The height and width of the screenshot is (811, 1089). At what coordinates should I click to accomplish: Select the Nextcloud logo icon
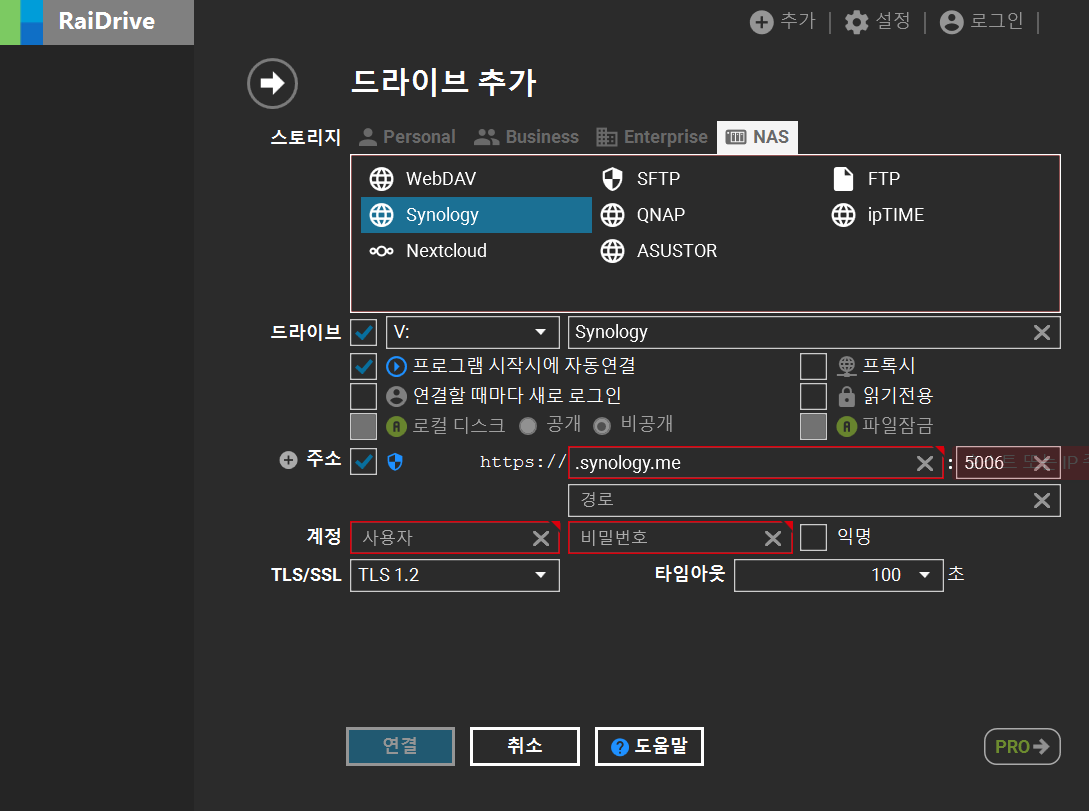click(x=381, y=251)
